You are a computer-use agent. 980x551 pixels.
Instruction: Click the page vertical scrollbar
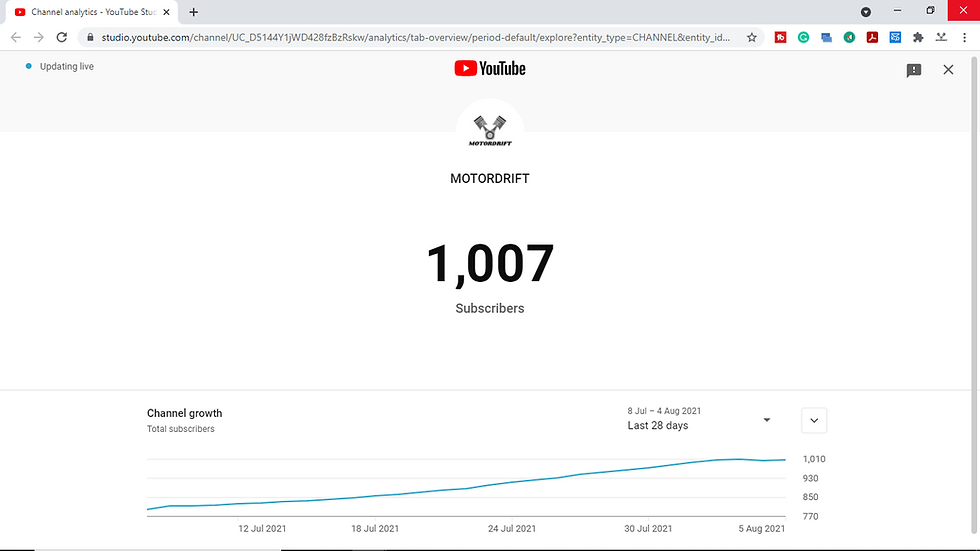[974, 294]
